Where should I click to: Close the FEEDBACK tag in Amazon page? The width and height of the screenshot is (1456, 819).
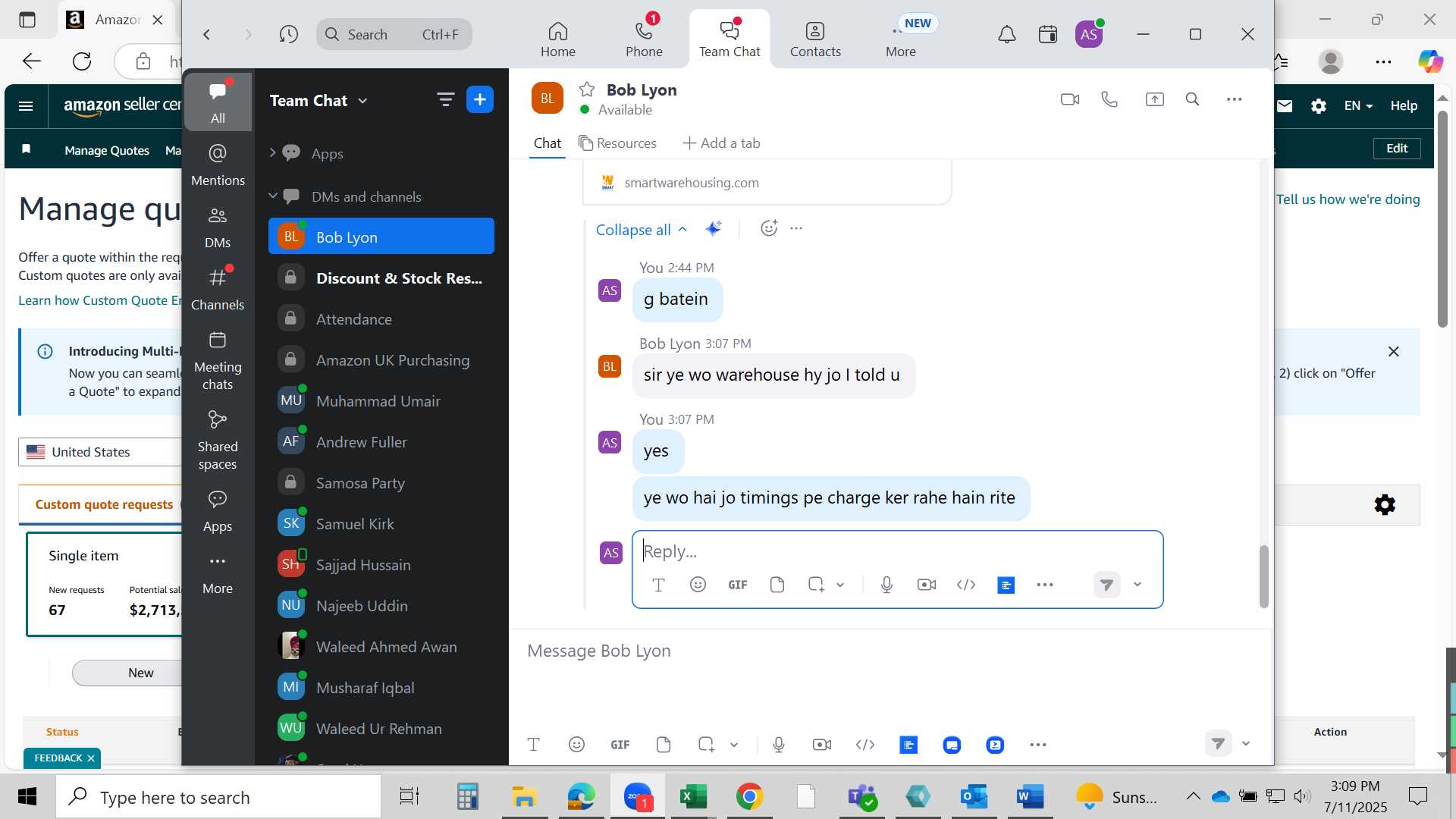91,758
